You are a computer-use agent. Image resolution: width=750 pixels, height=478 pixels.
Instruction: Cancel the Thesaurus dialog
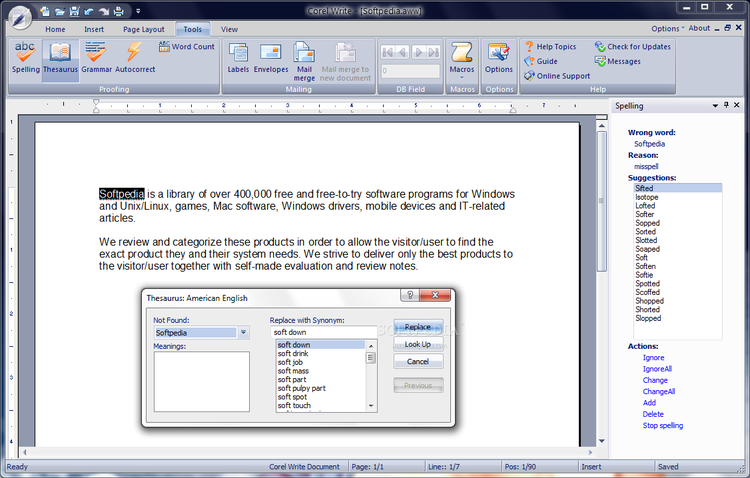click(x=418, y=361)
